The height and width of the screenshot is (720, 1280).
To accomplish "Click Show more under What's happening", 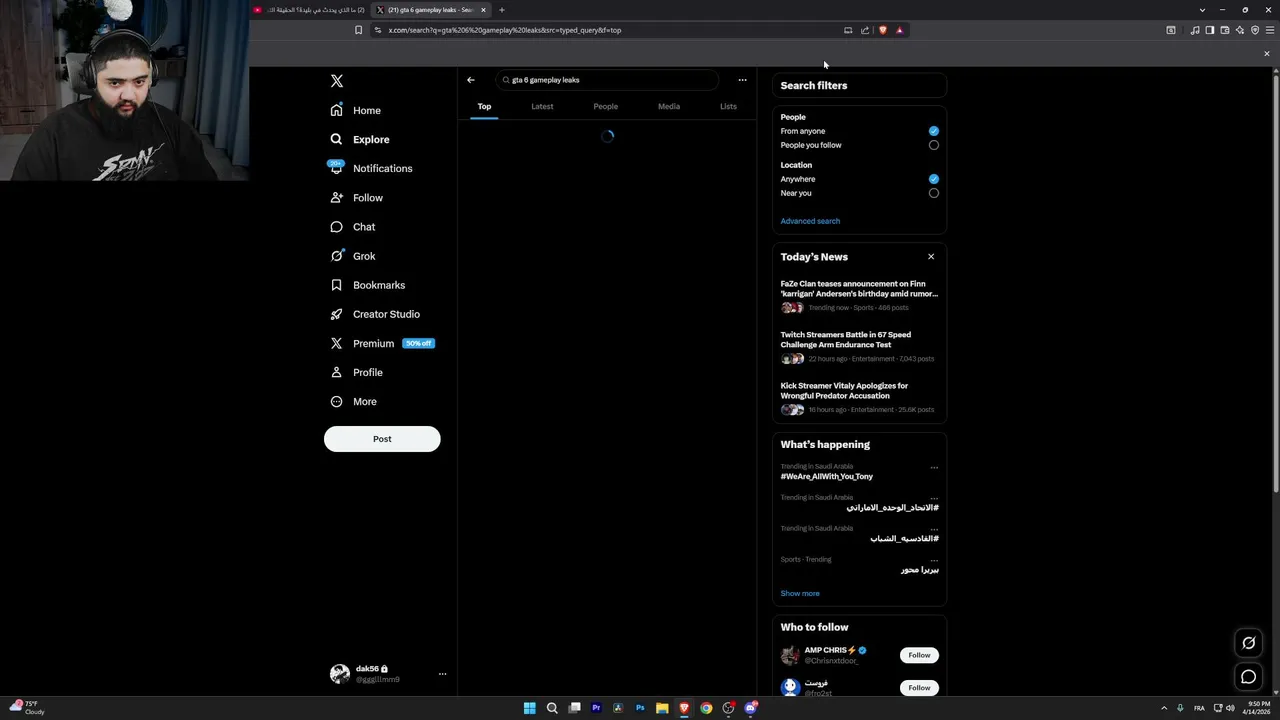I will [800, 593].
